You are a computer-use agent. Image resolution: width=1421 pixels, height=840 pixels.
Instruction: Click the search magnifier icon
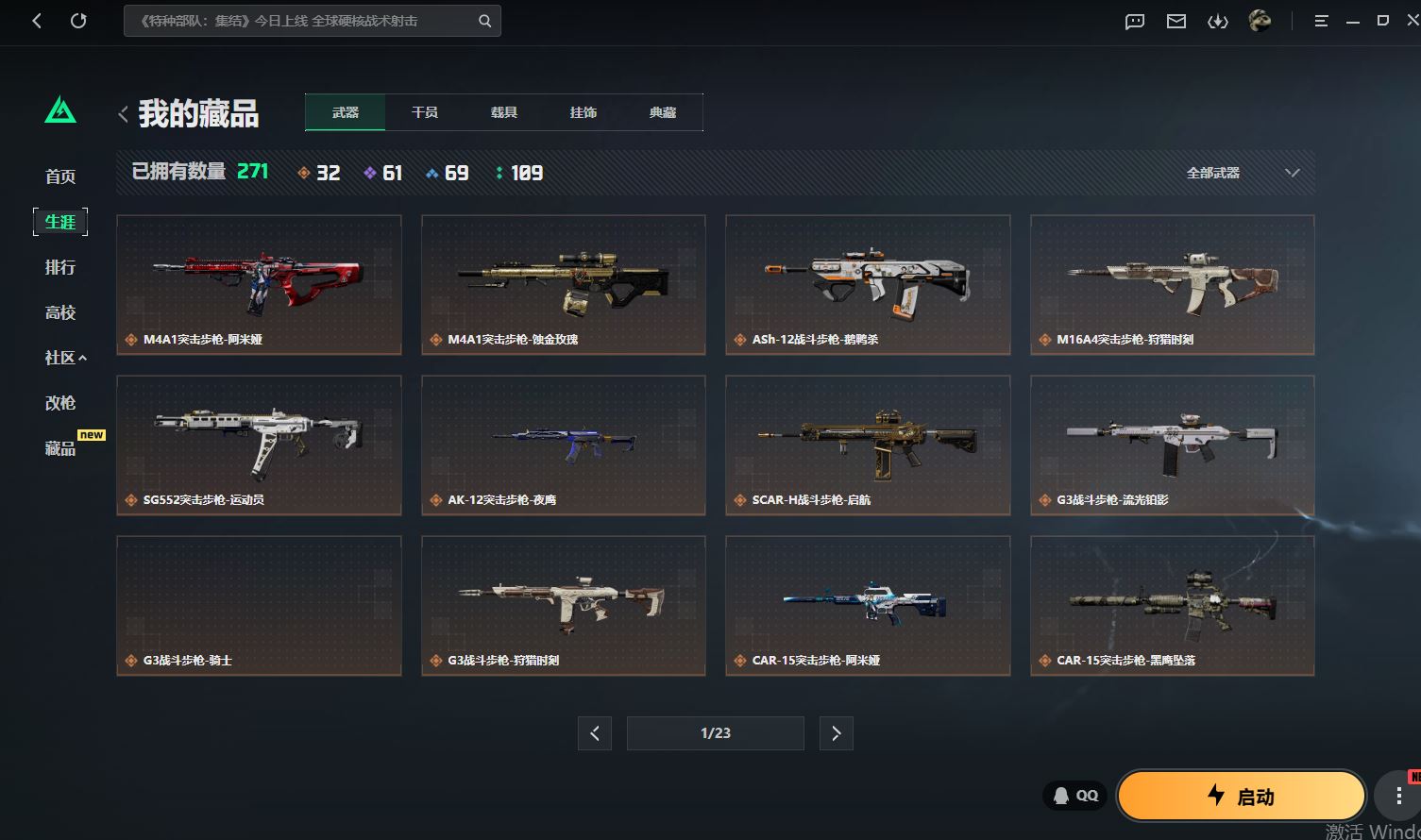484,21
